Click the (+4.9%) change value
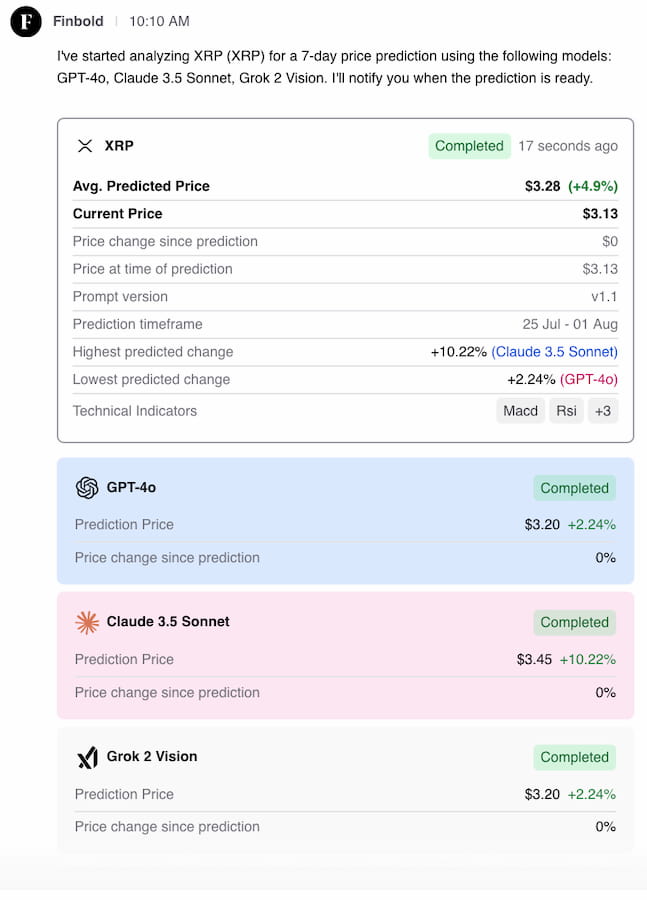 593,186
